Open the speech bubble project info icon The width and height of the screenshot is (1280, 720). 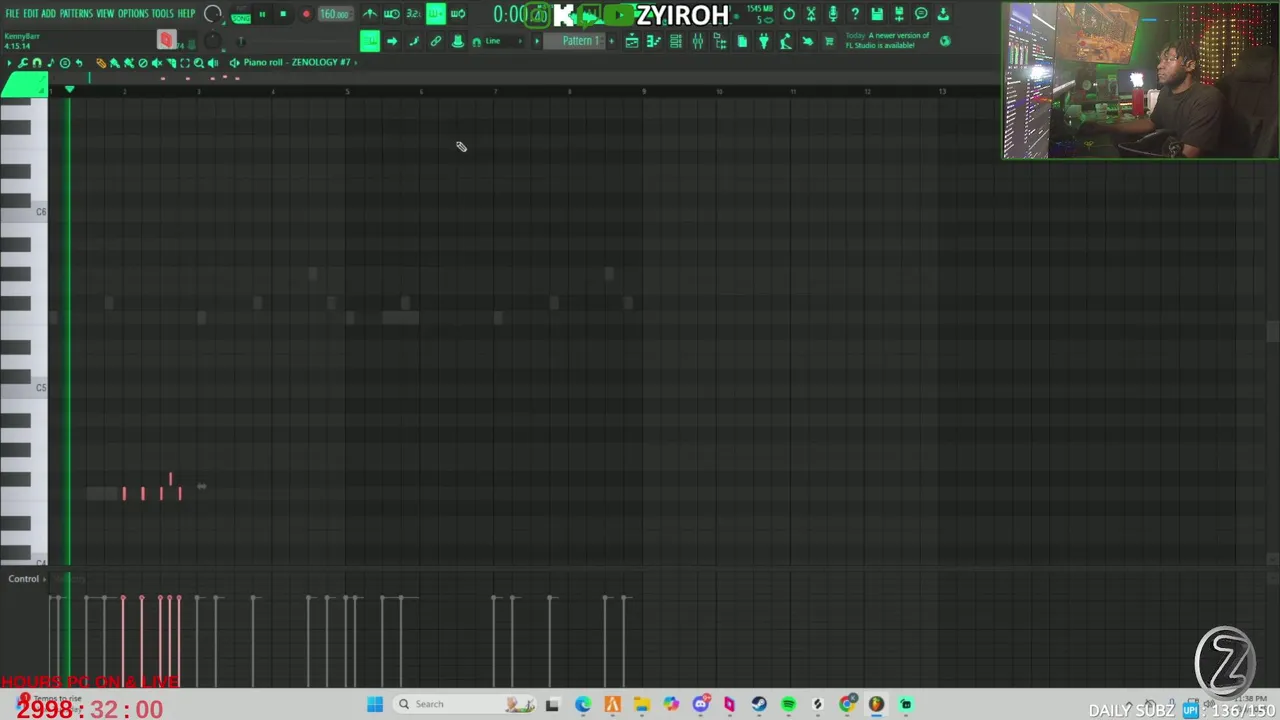(x=921, y=14)
